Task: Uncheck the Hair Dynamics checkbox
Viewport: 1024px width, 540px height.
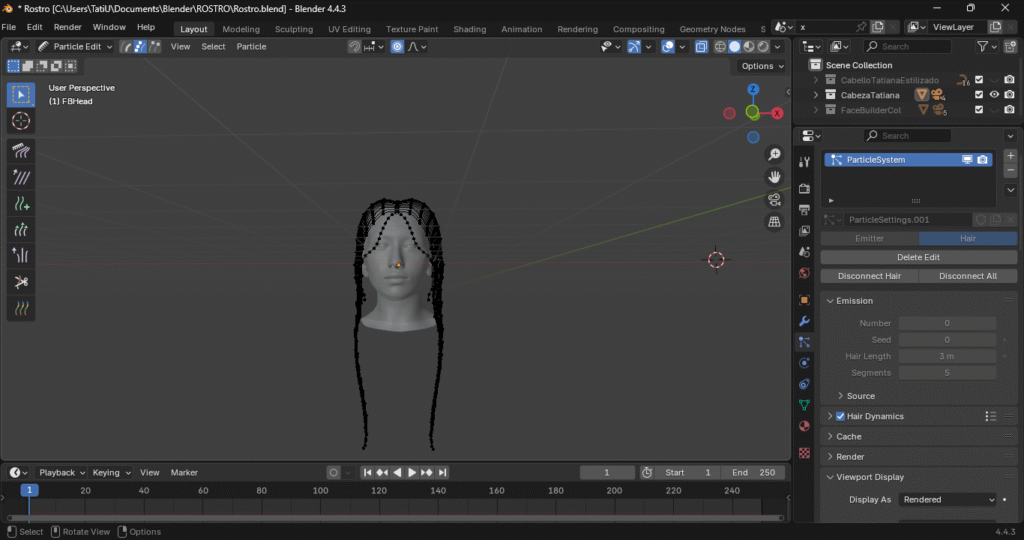Action: click(x=840, y=416)
